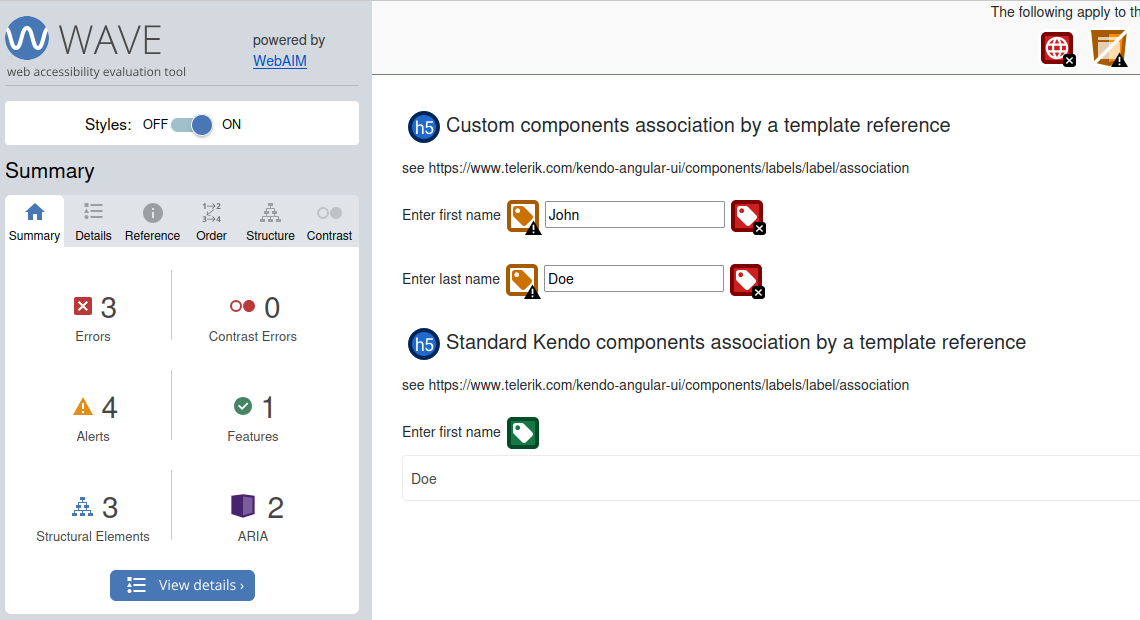1140x620 pixels.
Task: Click the h5 heading icon beside Custom components
Action: coord(424,127)
